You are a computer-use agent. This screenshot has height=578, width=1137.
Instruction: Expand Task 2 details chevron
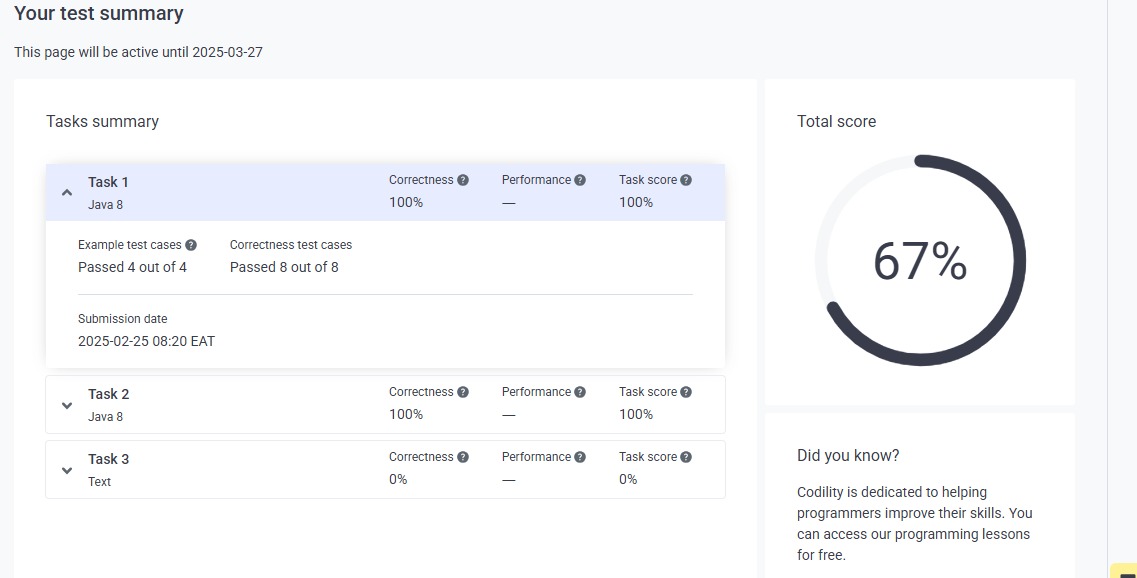(67, 405)
